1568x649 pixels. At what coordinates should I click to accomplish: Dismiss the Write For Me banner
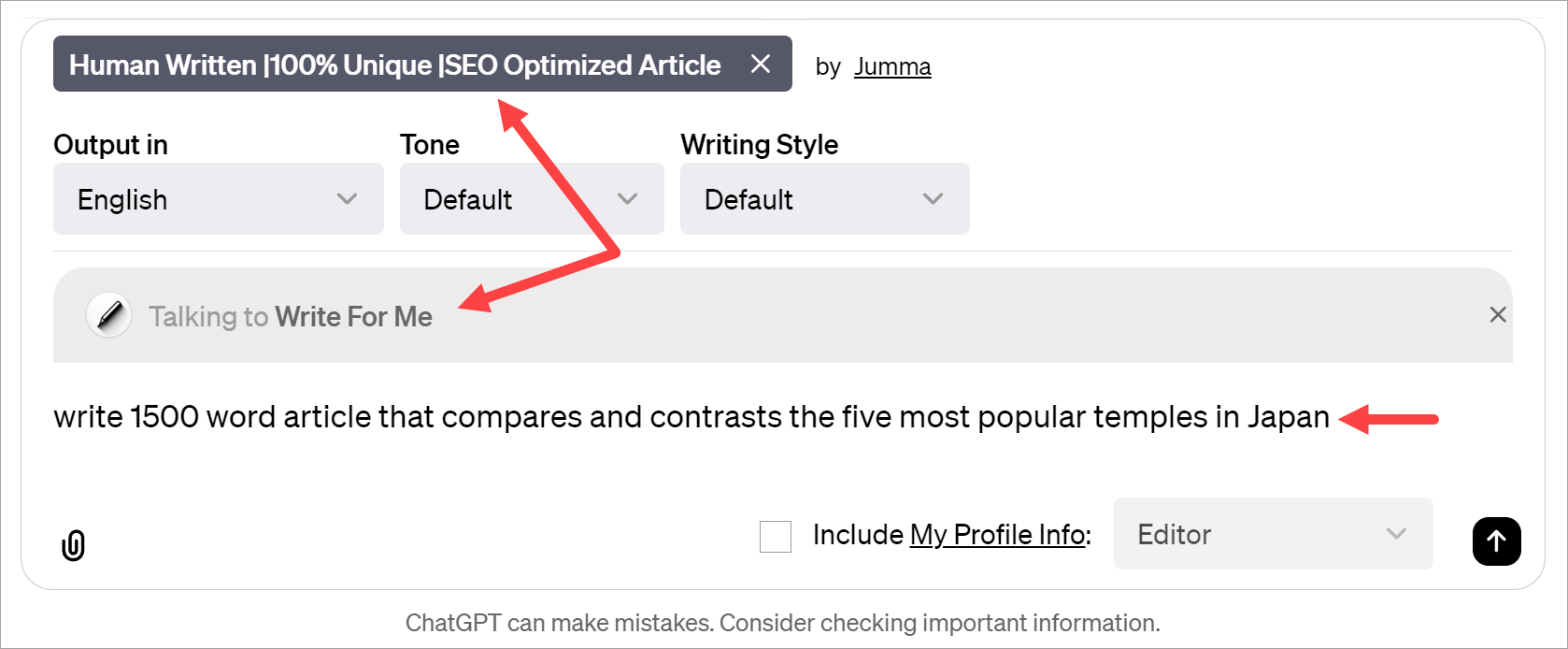click(x=1498, y=315)
